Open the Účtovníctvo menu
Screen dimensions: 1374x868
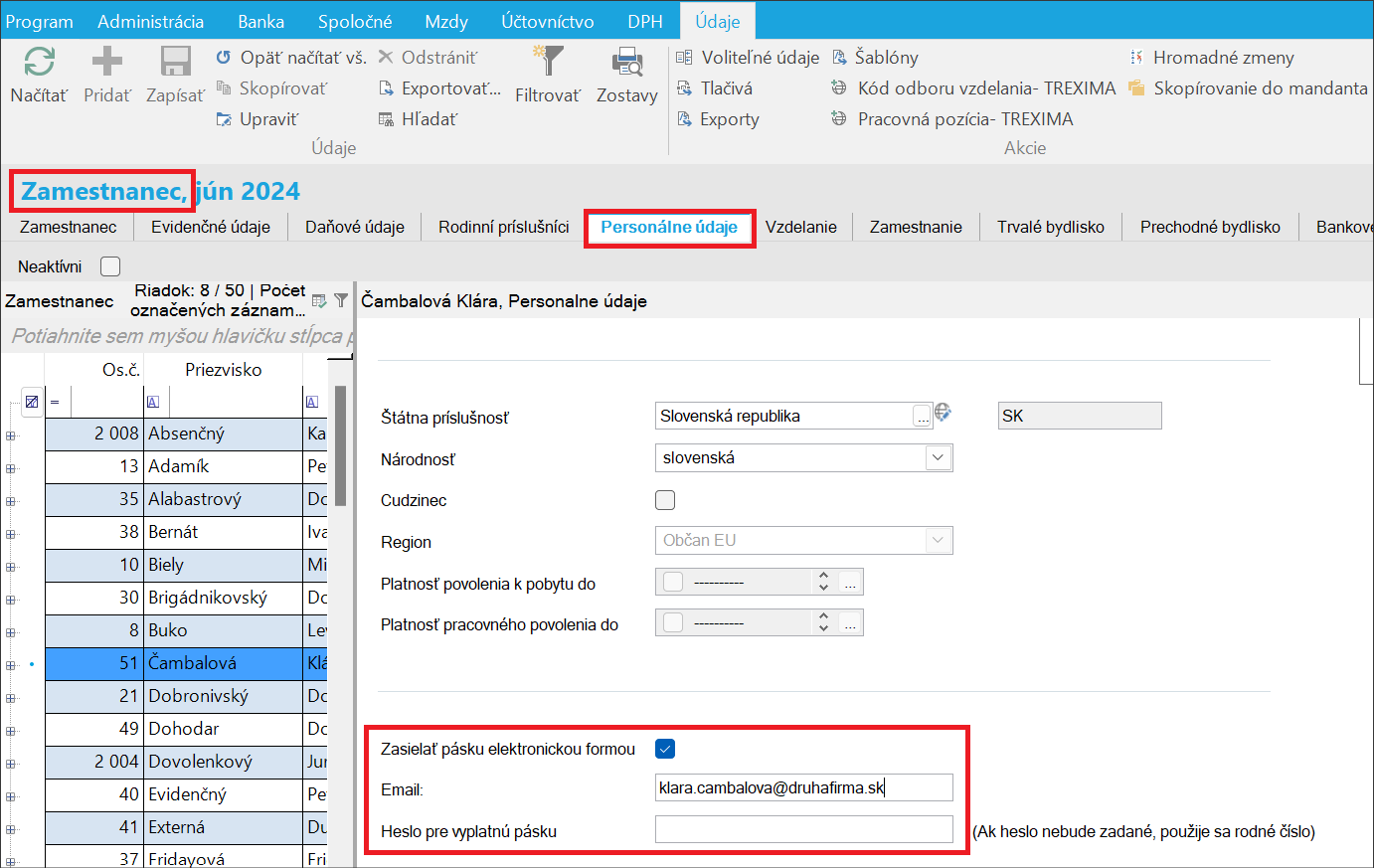548,21
